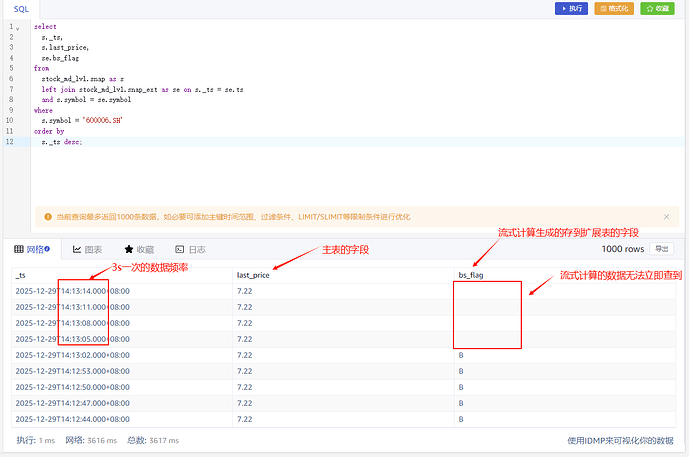The height and width of the screenshot is (457, 689).
Task: Close the 1000-row limit warning banner
Action: pyautogui.click(x=667, y=216)
